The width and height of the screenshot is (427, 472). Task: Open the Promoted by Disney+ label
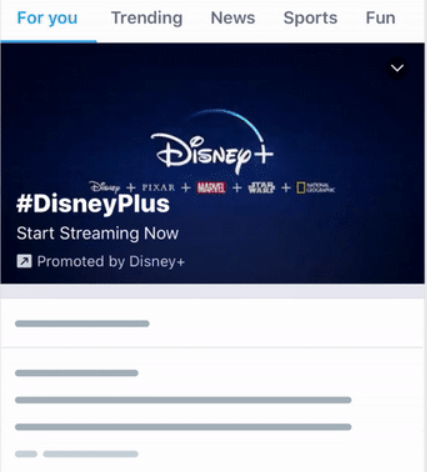[x=111, y=262]
